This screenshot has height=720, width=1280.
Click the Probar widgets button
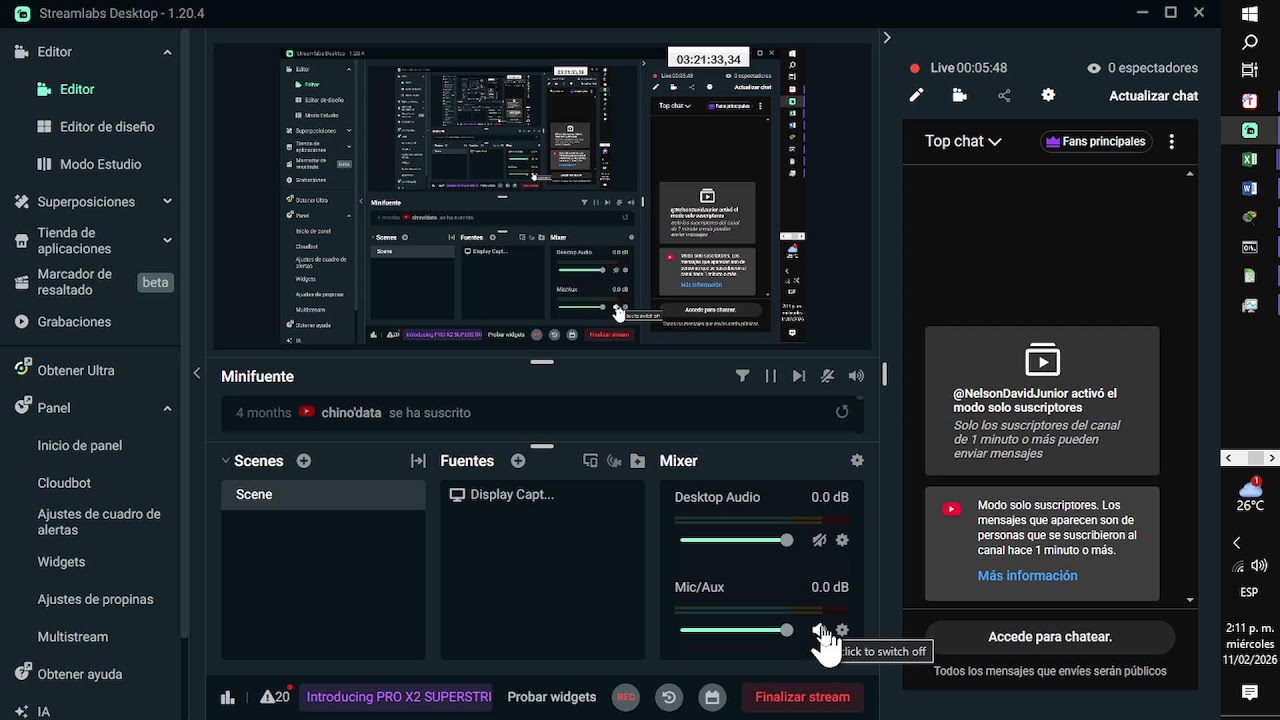(x=551, y=697)
